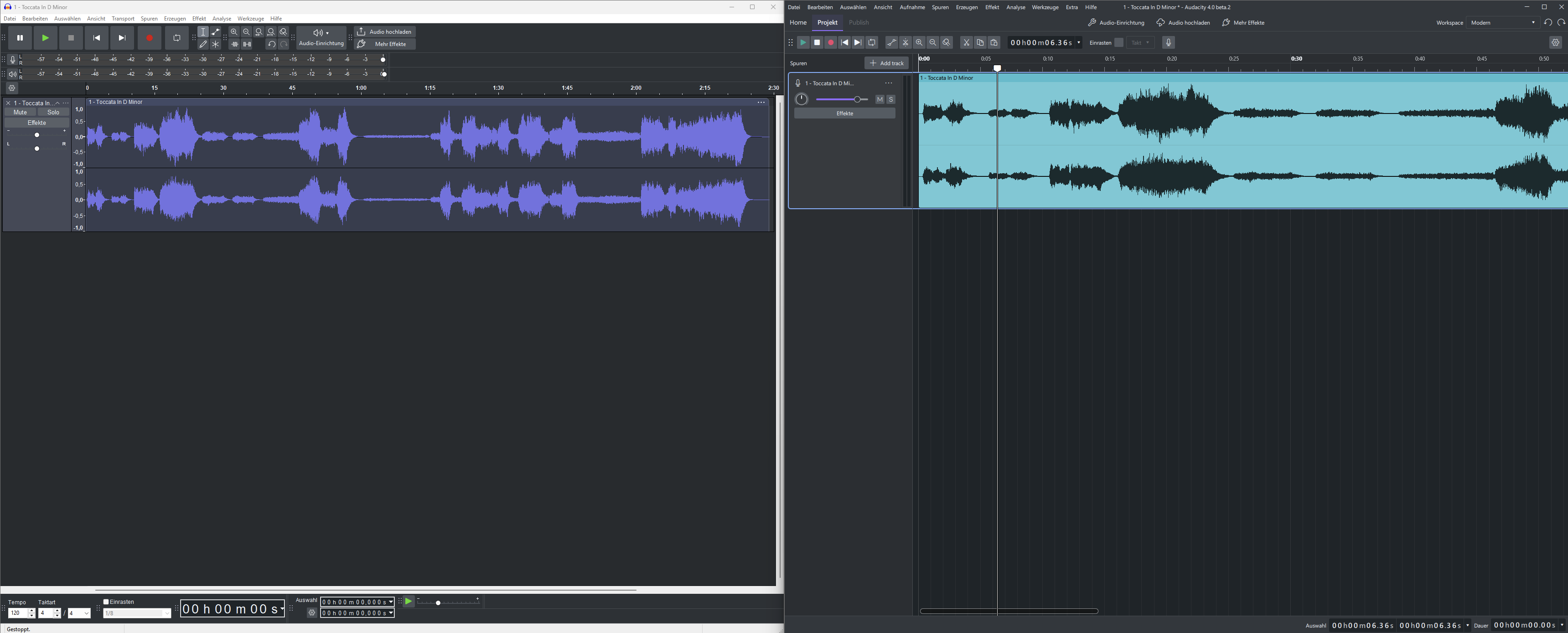The height and width of the screenshot is (633, 1568).
Task: Open the toolbar settings gear in Audacity 4
Action: coord(1555,42)
